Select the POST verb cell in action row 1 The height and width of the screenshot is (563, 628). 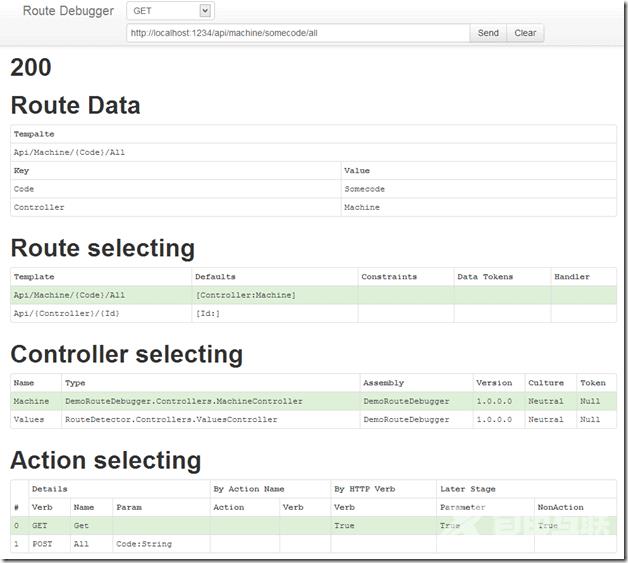point(42,544)
